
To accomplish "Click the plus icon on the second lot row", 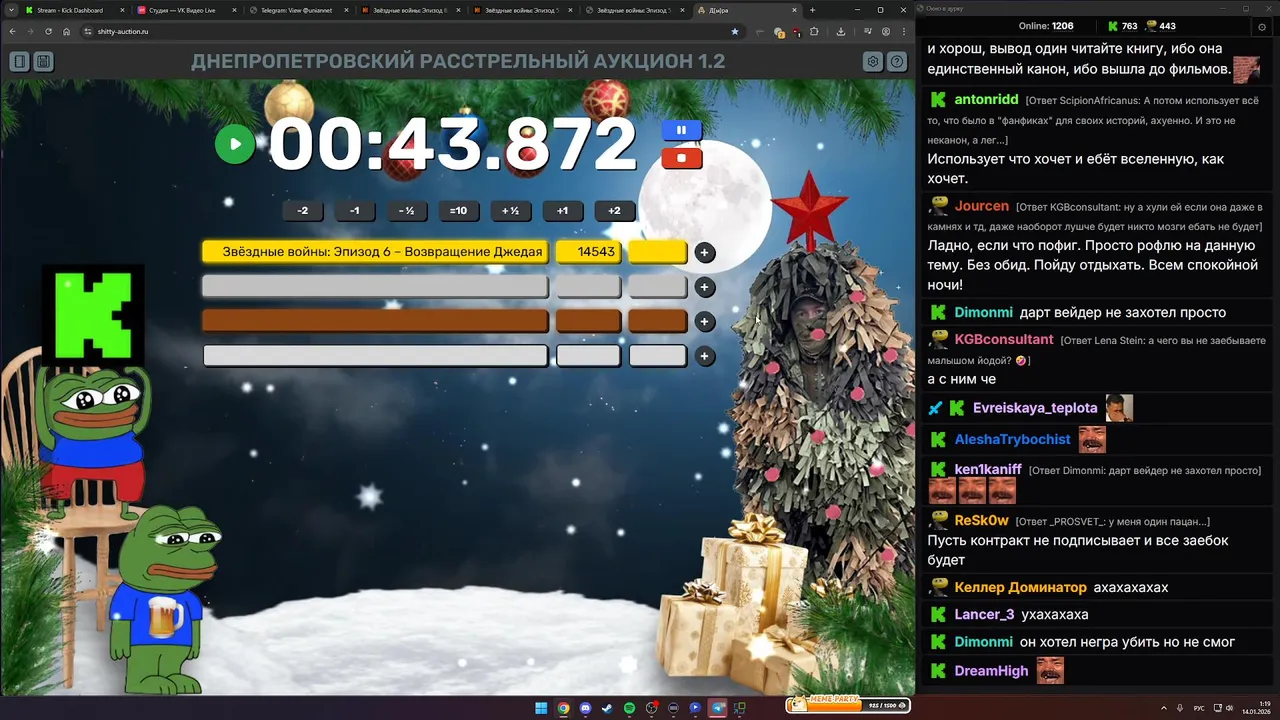I will [x=705, y=287].
